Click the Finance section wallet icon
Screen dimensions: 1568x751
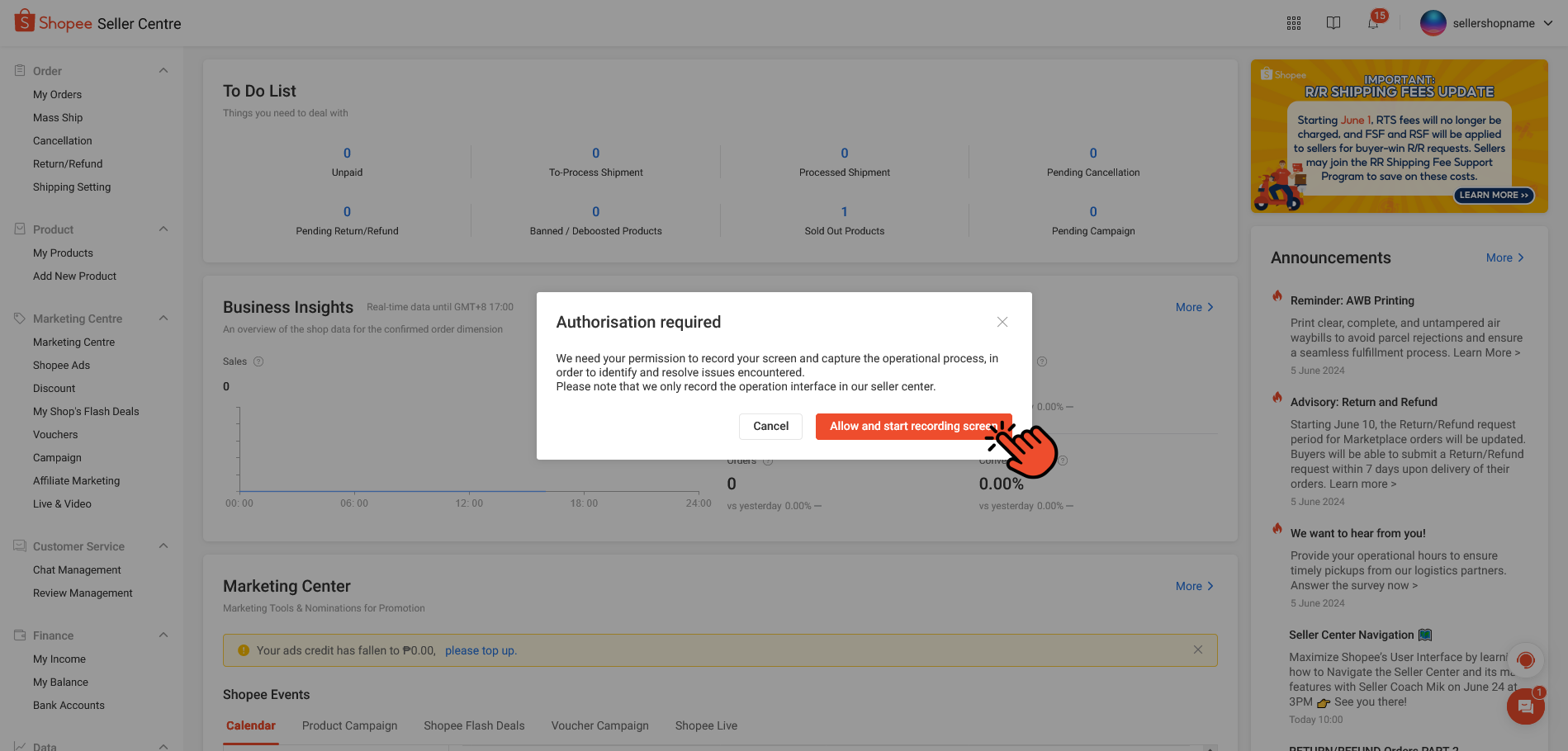[20, 635]
